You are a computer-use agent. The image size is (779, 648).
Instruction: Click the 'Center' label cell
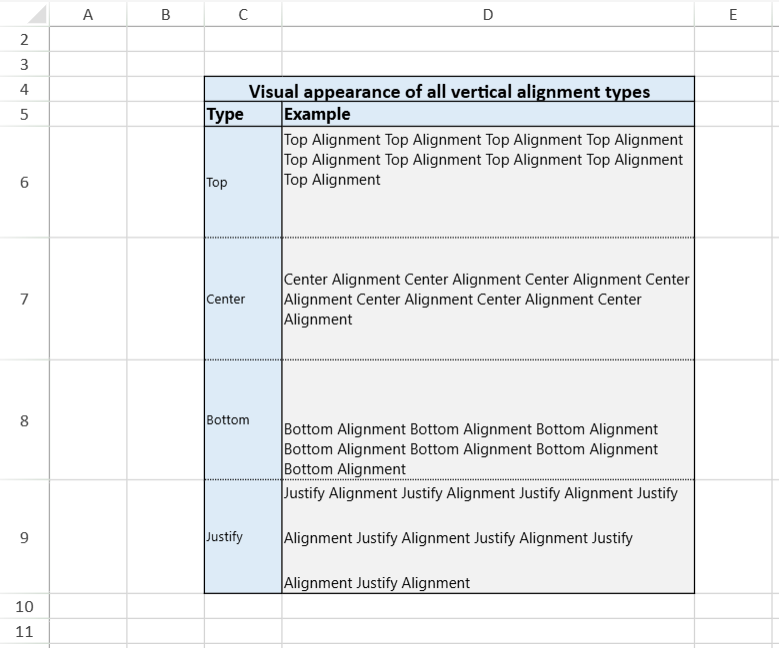point(243,299)
